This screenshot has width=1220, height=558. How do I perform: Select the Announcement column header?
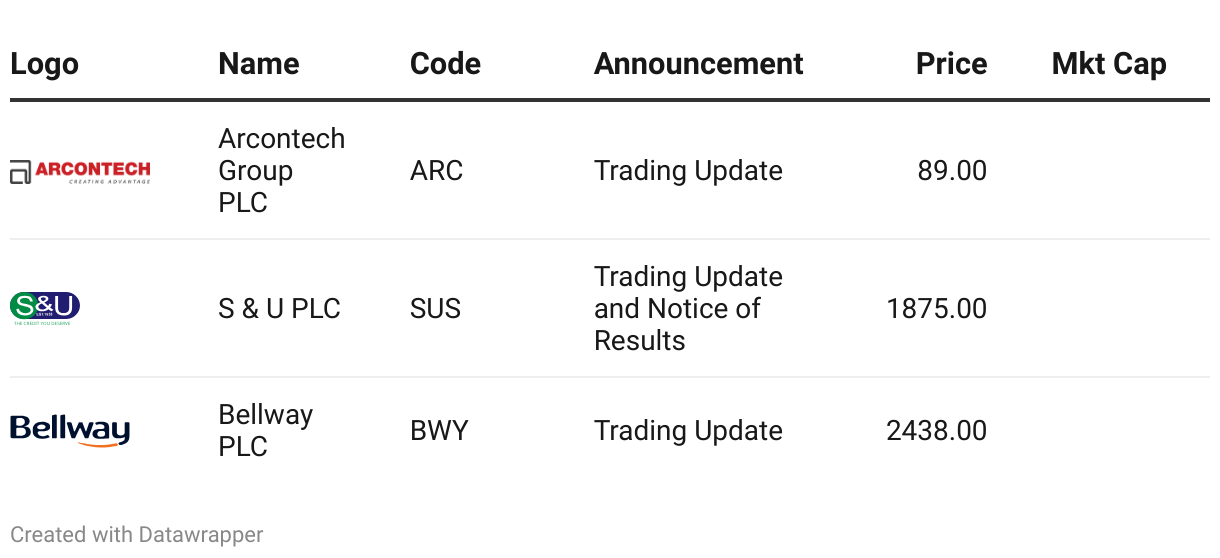[x=698, y=64]
